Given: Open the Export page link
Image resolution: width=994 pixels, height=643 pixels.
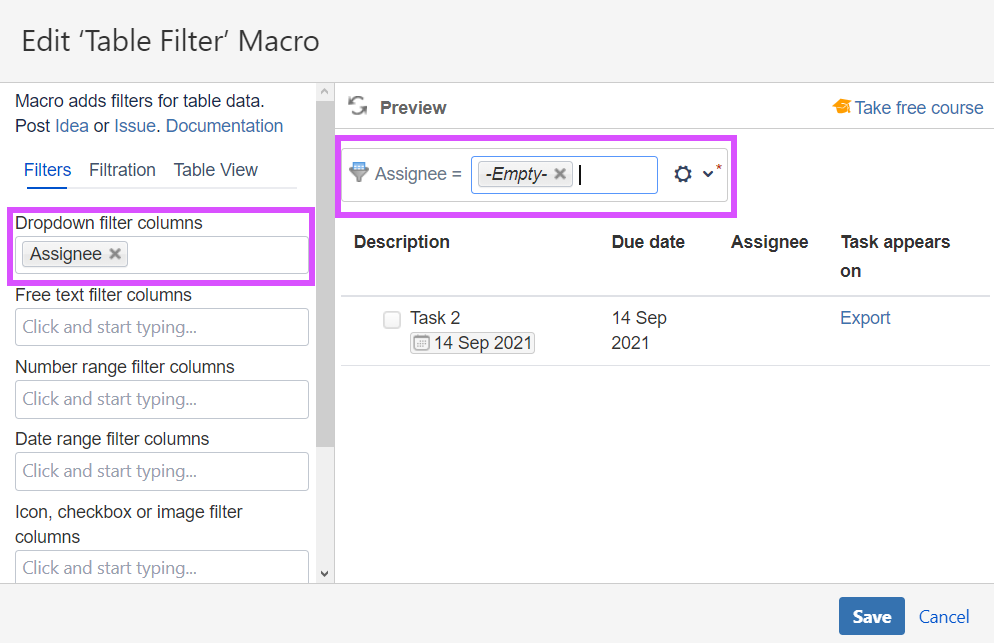Looking at the screenshot, I should coord(865,318).
